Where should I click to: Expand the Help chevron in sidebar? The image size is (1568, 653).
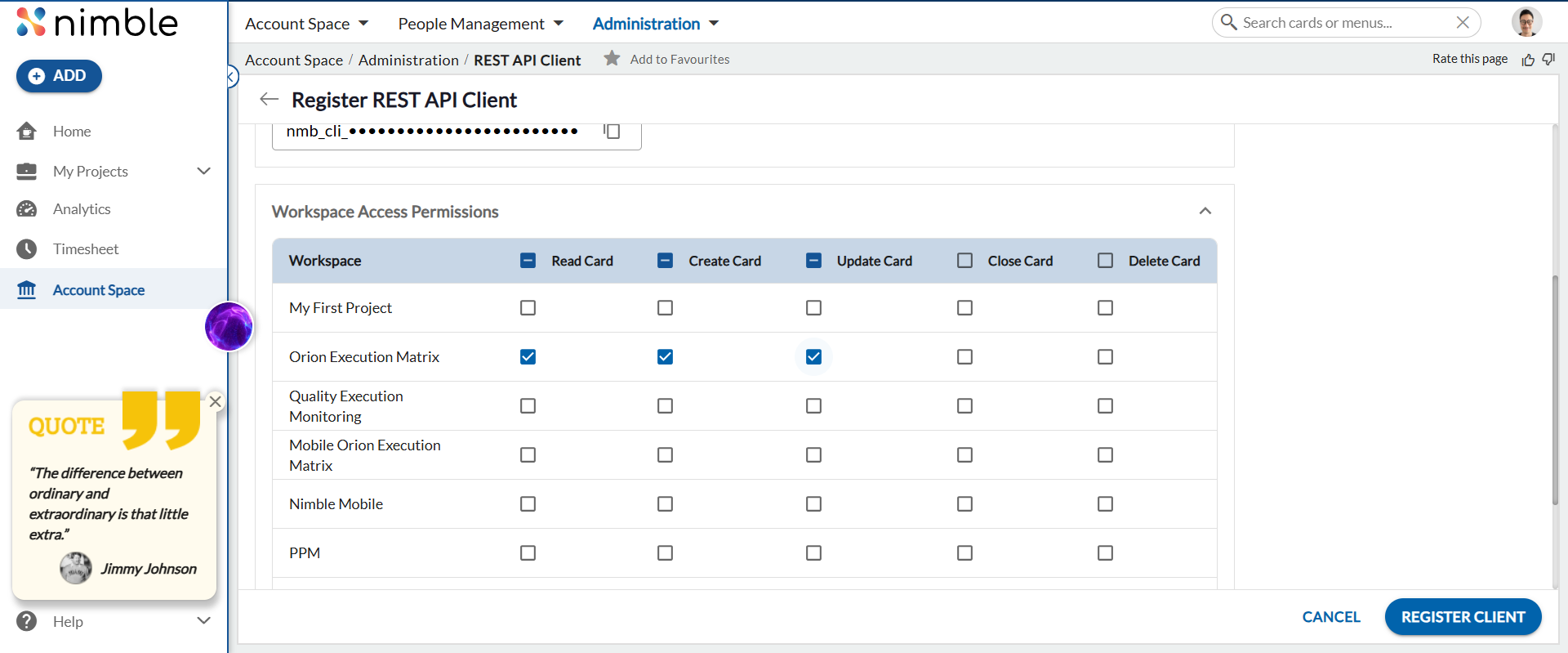point(204,621)
